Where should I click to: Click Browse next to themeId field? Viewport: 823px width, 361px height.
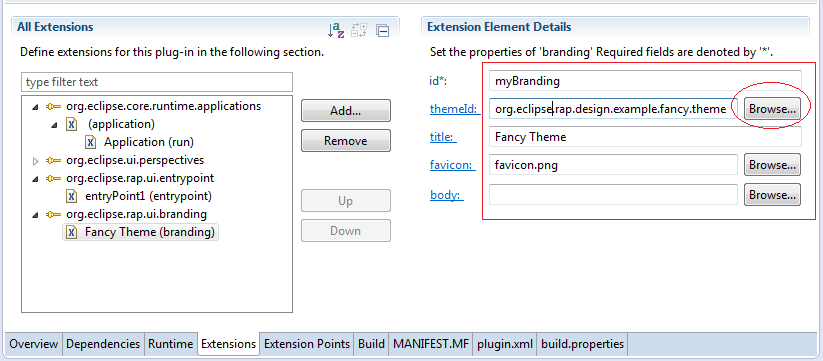[x=772, y=109]
